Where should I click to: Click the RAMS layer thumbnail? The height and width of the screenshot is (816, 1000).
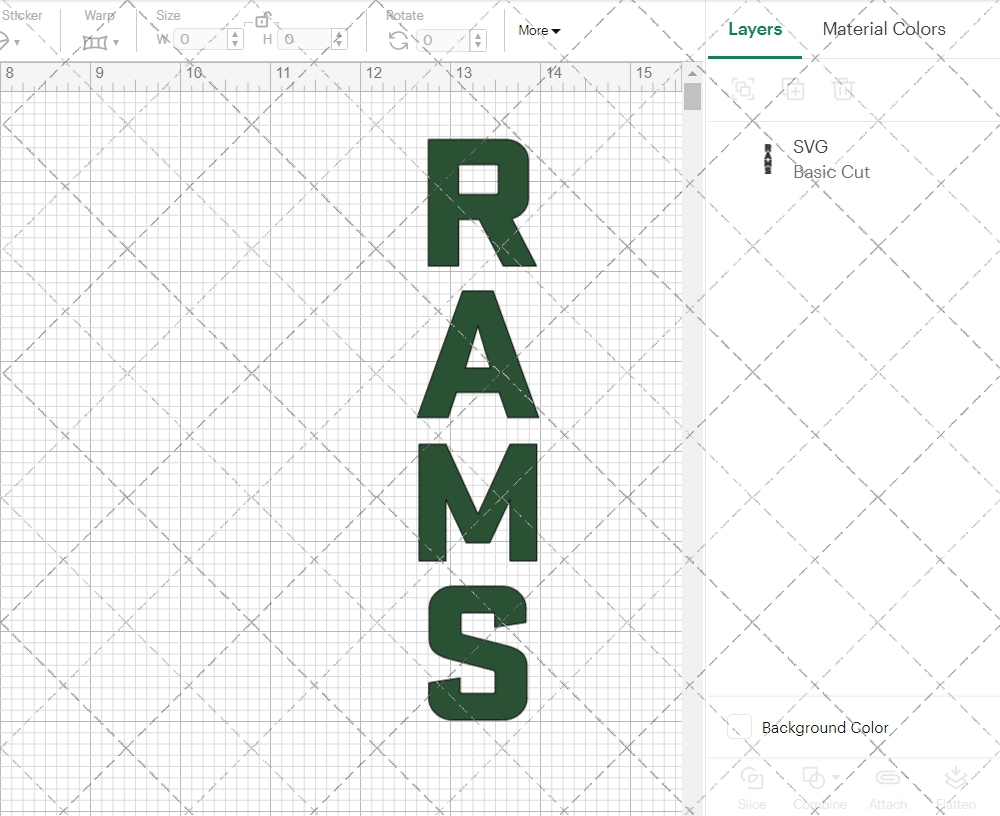768,159
